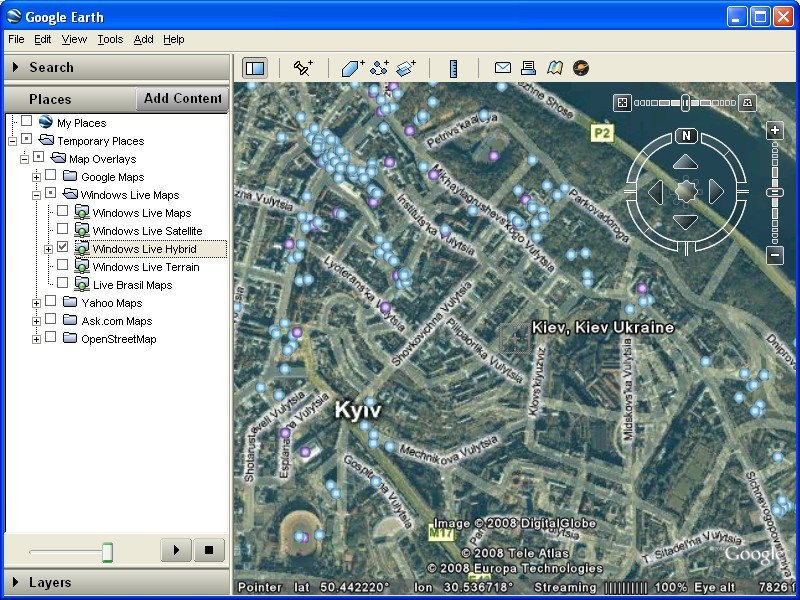Viewport: 800px width, 600px height.
Task: Toggle the sidebar visibility
Action: tap(255, 67)
